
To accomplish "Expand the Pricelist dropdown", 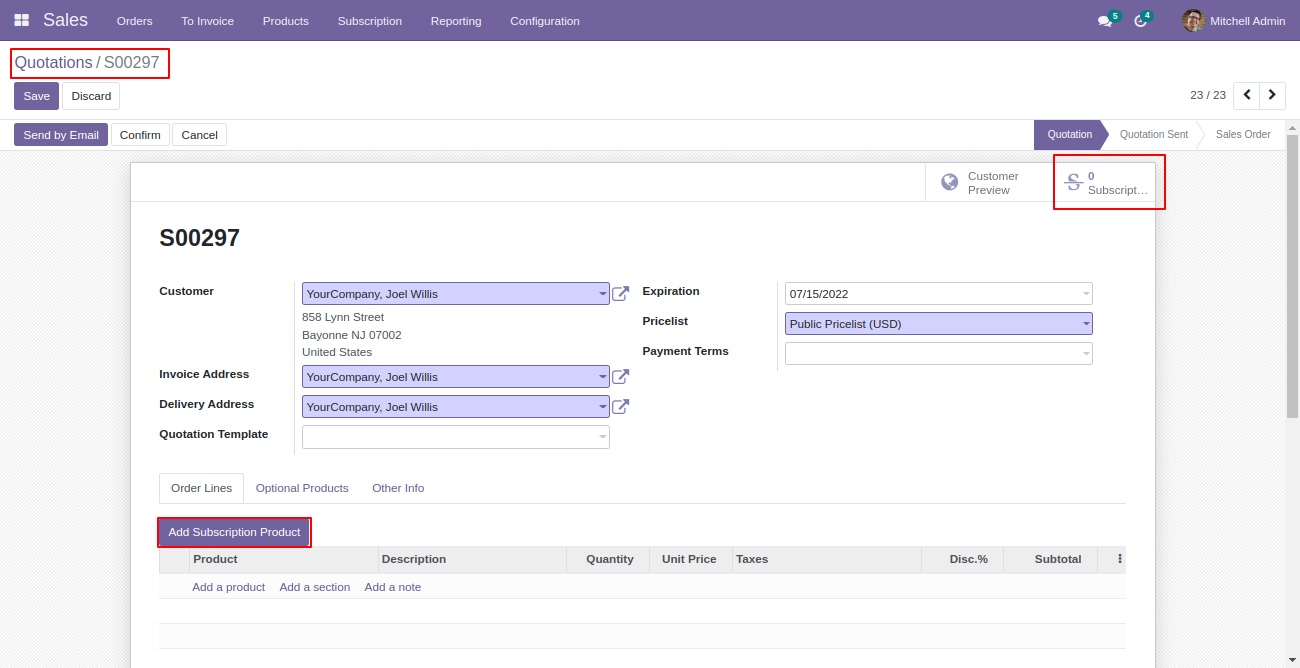I will [x=939, y=324].
